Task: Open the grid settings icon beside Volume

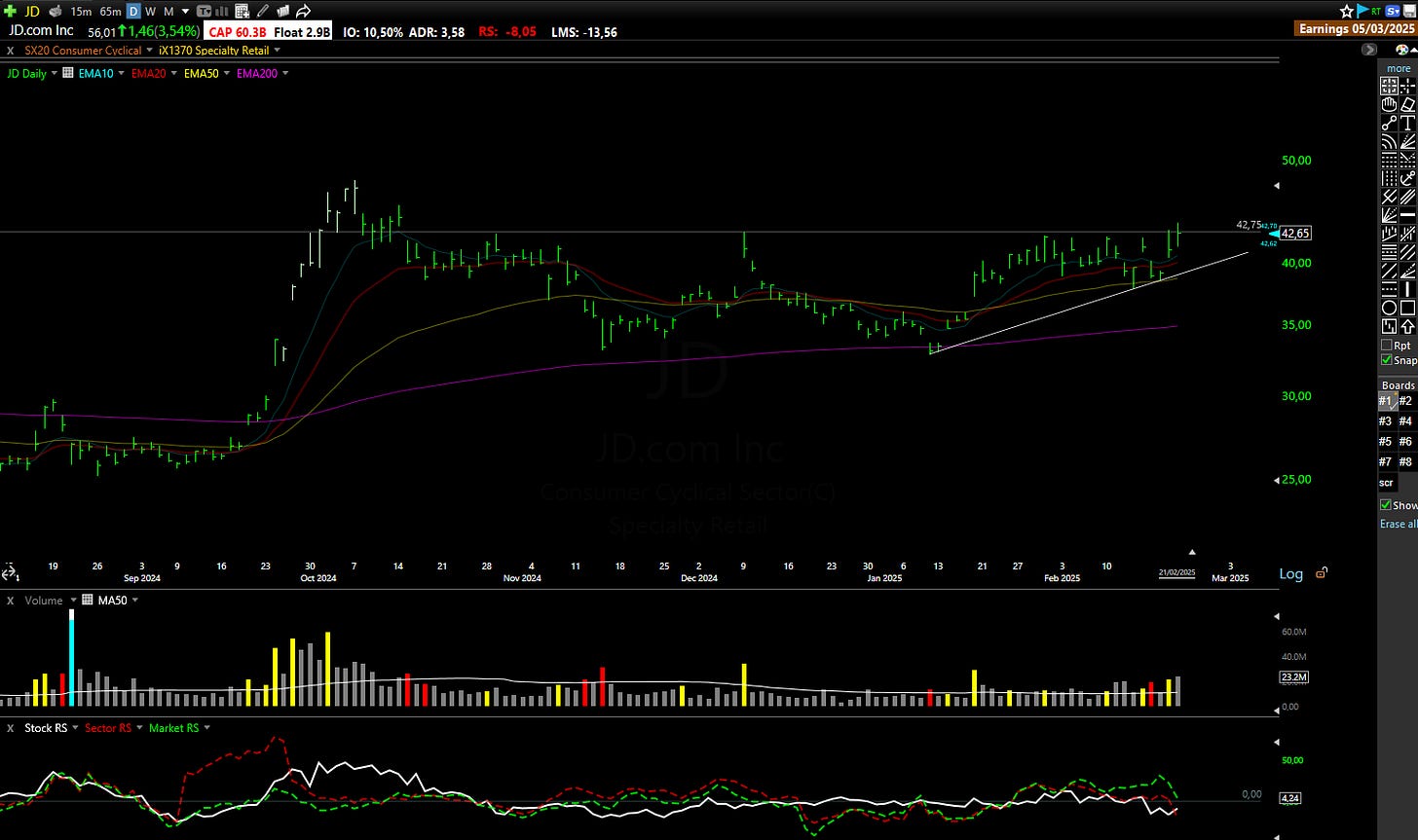Action: pyautogui.click(x=87, y=601)
